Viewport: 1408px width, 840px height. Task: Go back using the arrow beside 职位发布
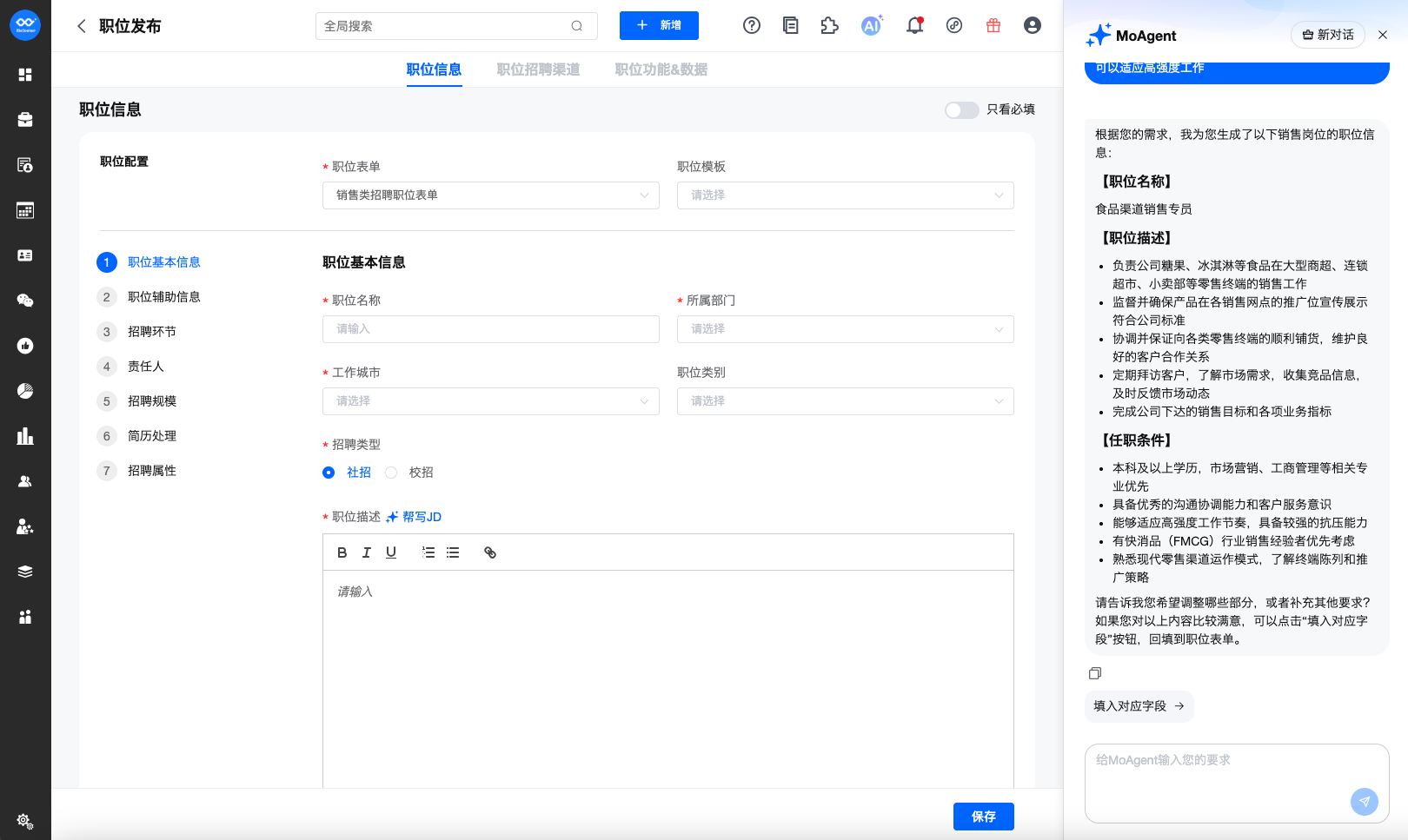[82, 26]
